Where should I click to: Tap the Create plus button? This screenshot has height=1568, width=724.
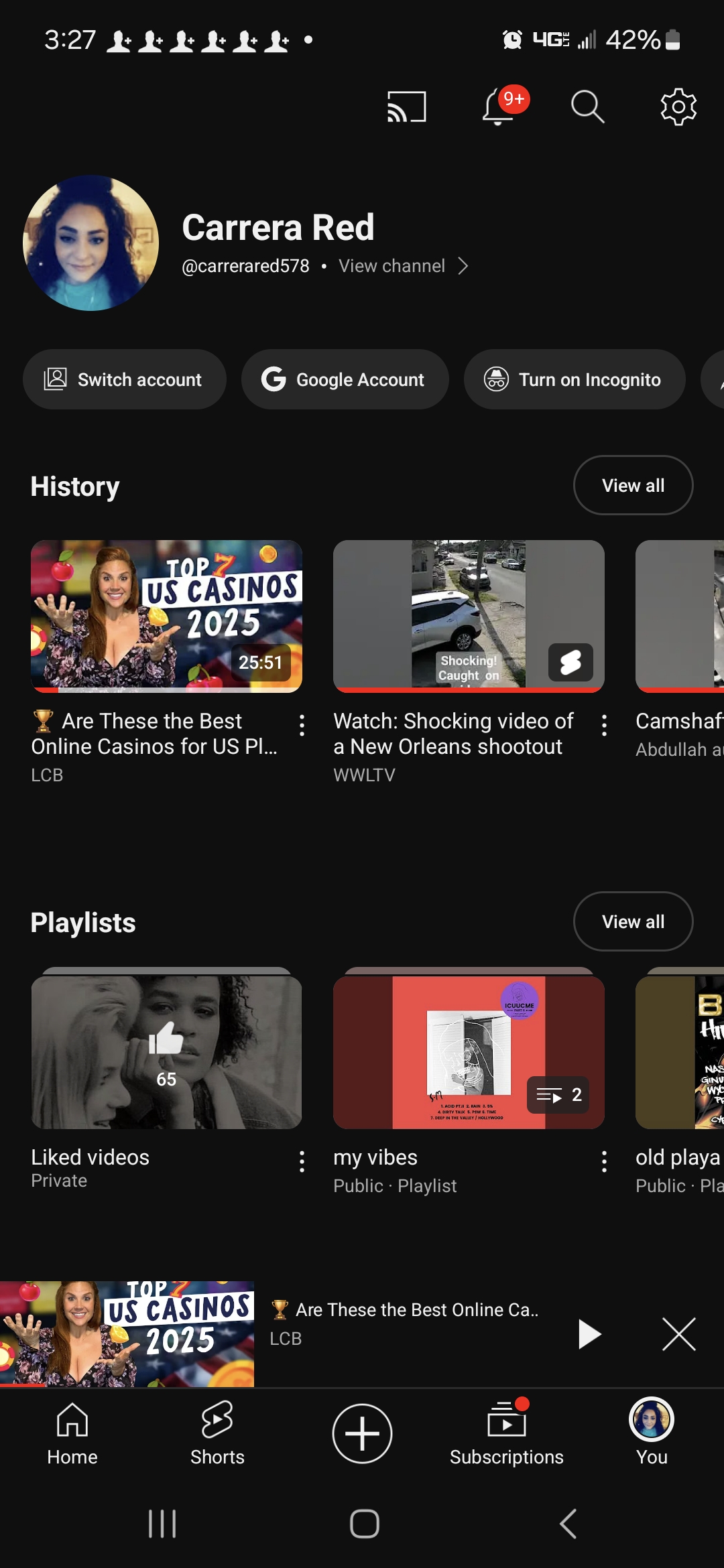[362, 1433]
